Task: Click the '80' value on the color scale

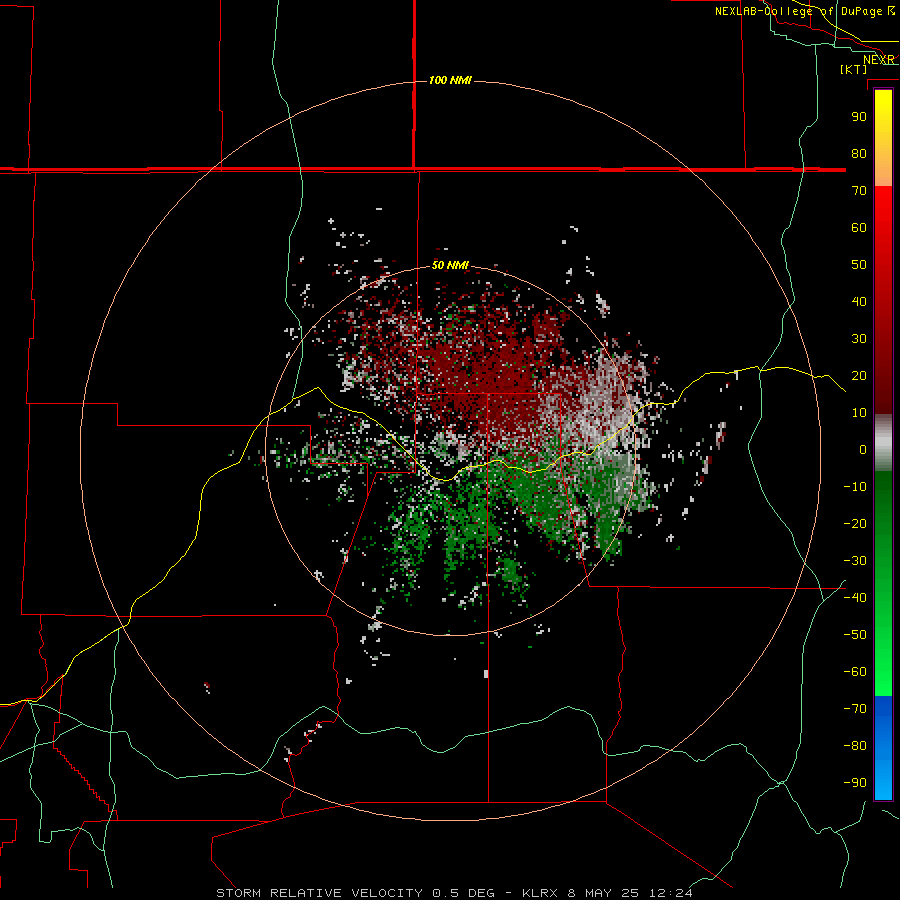Action: [x=859, y=154]
